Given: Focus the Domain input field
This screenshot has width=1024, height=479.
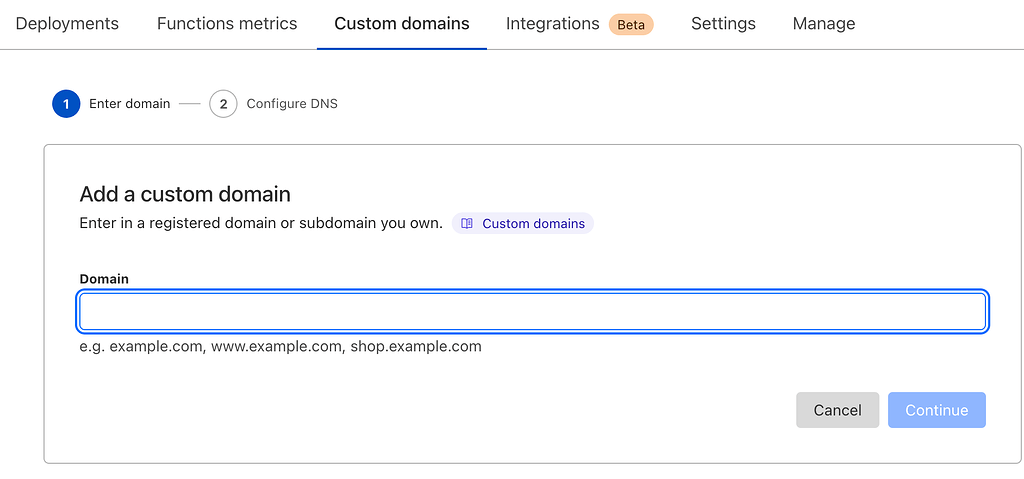Looking at the screenshot, I should tap(532, 312).
